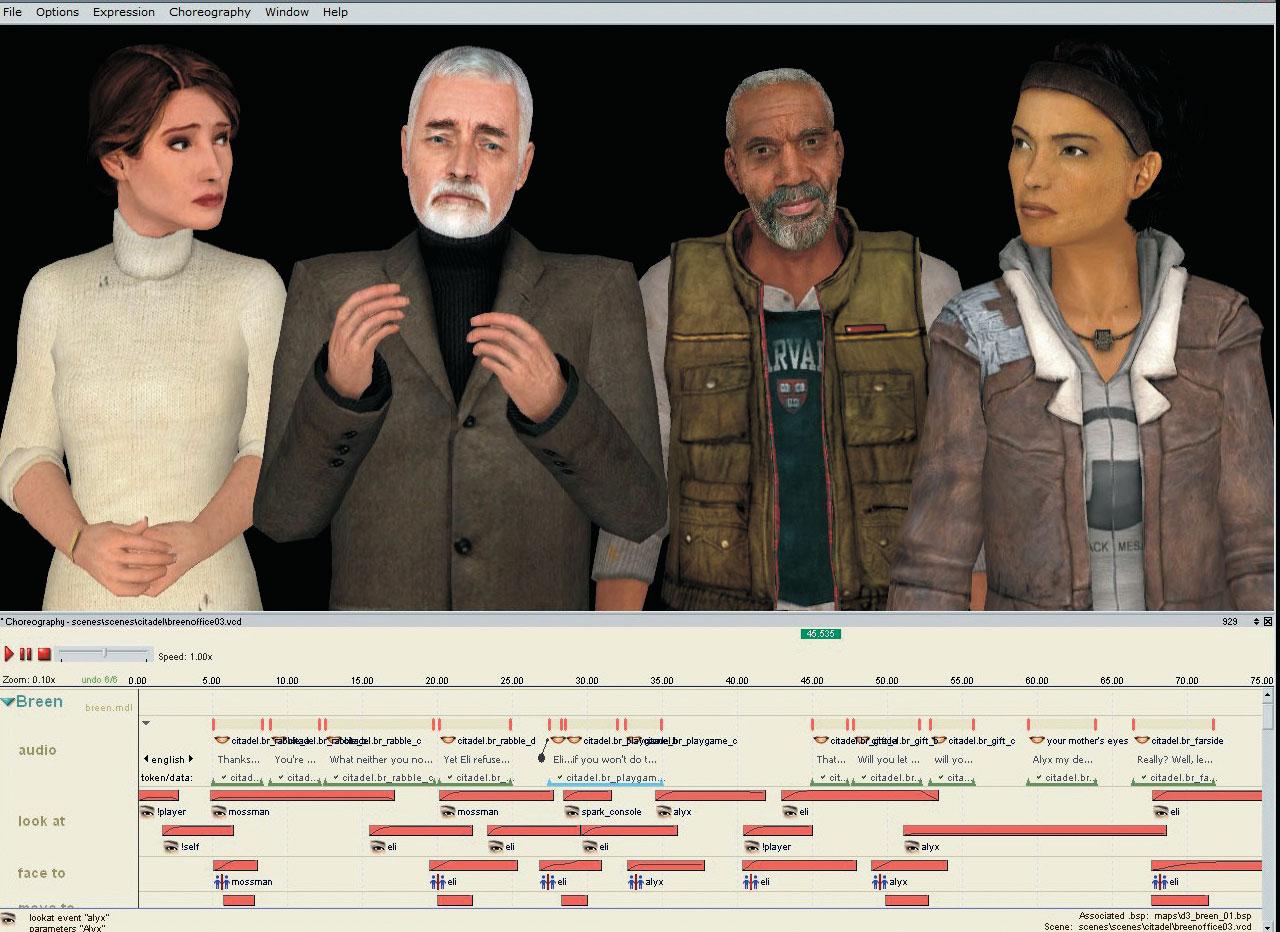Screen dimensions: 1280x932
Task: Click the audio channel dropdown triangle
Action: tap(145, 722)
